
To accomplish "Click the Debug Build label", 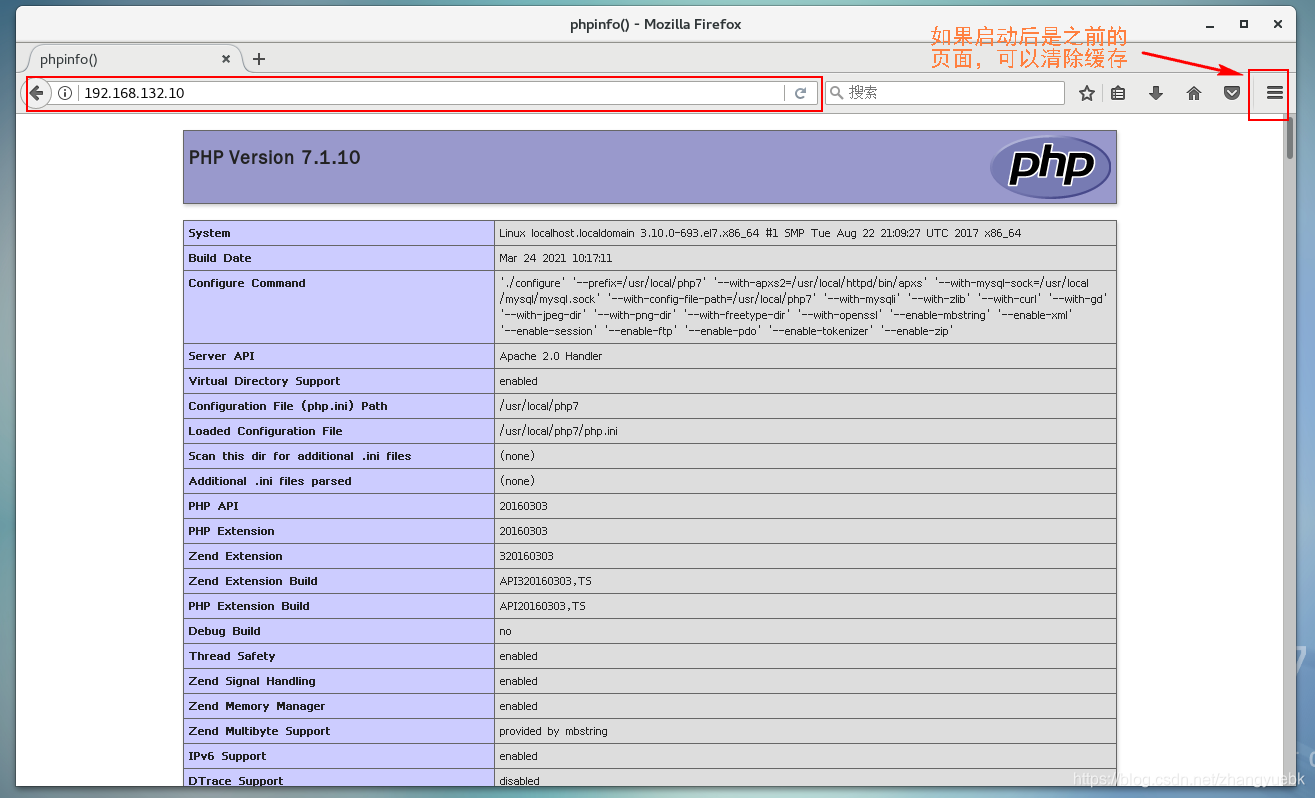I will pyautogui.click(x=224, y=631).
